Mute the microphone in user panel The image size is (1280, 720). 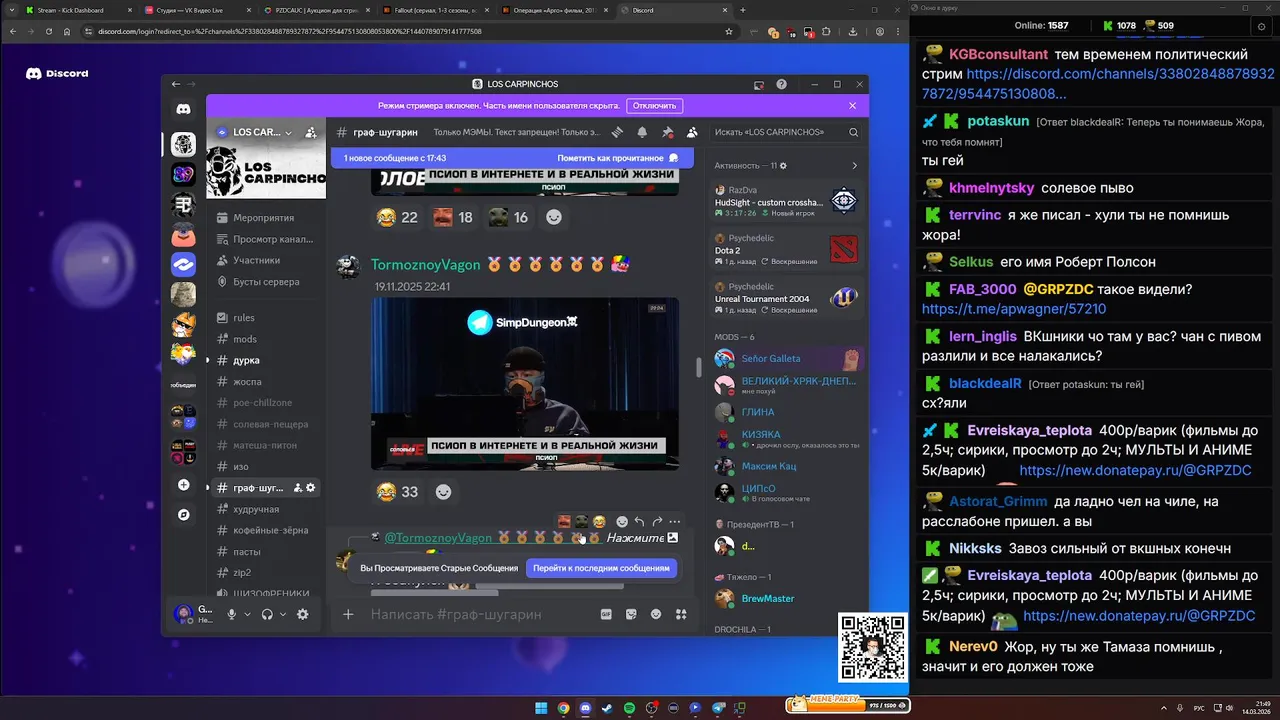(x=232, y=614)
